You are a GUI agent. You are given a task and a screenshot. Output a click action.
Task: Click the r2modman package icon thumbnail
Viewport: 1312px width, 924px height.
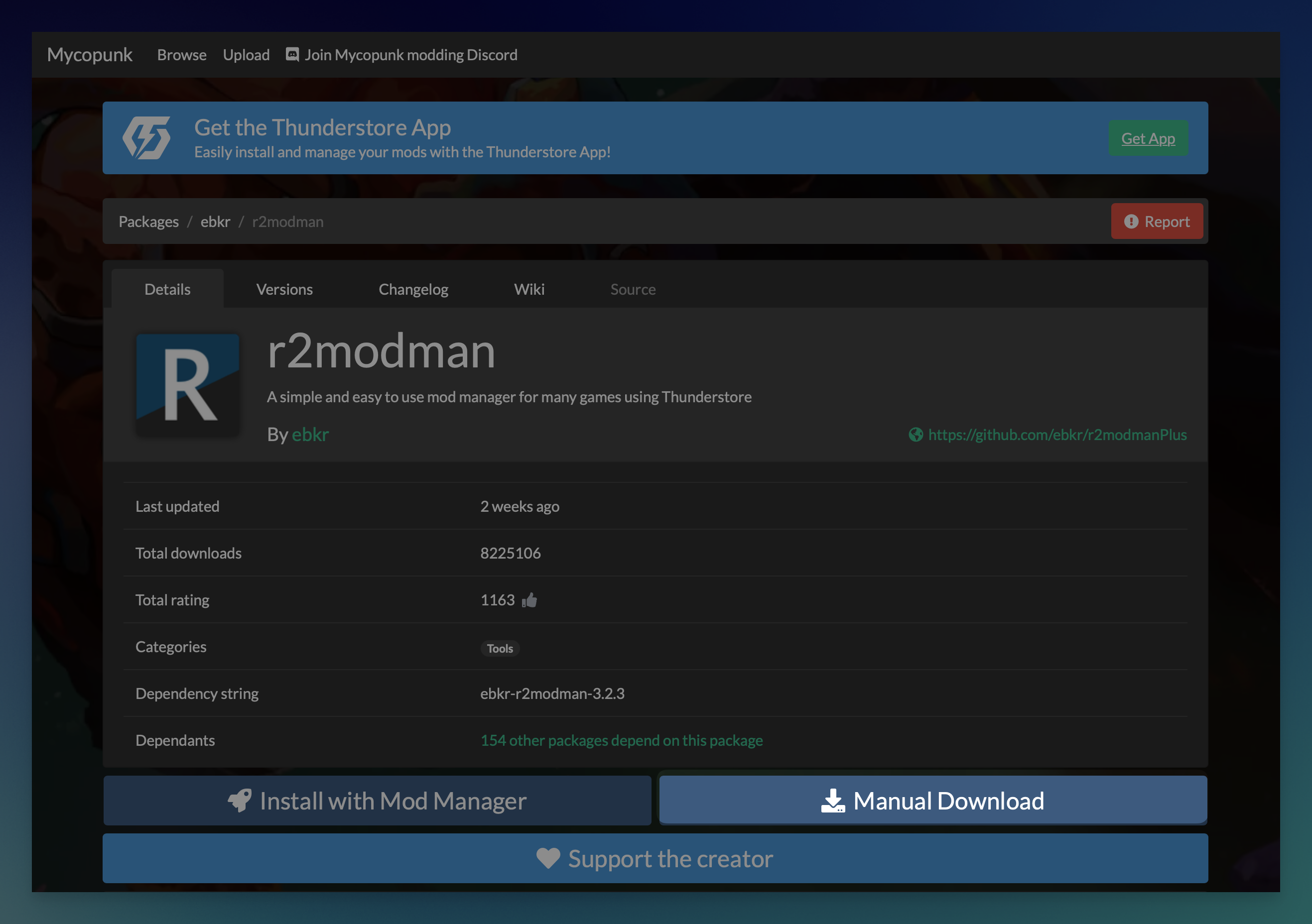(188, 385)
